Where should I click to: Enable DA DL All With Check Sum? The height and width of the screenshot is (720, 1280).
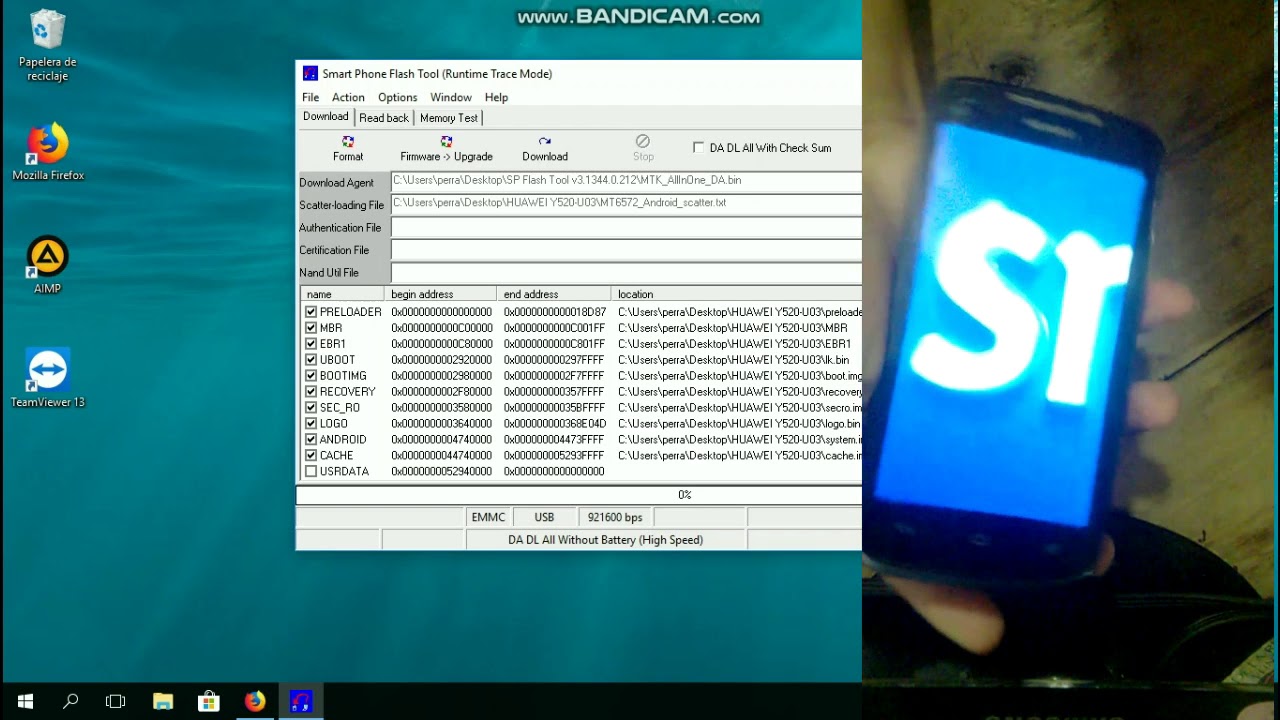(x=698, y=147)
